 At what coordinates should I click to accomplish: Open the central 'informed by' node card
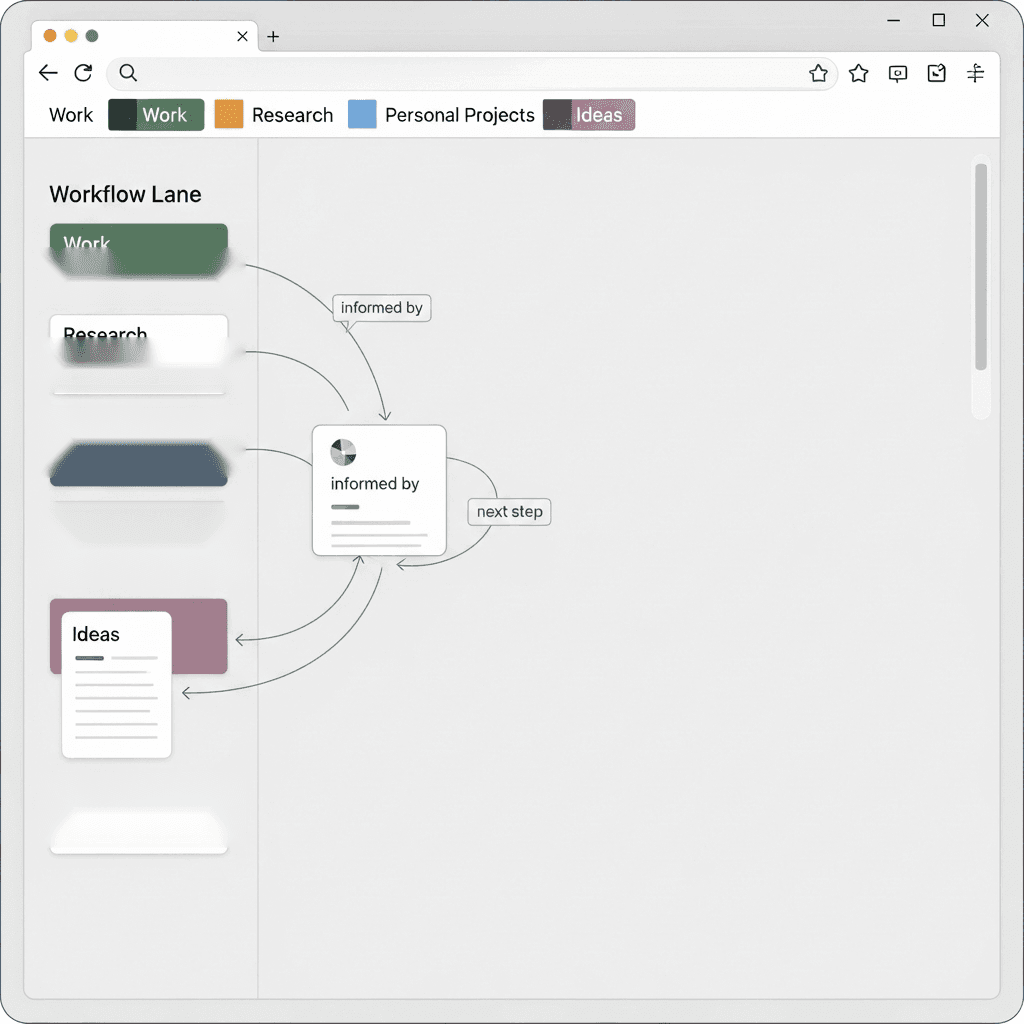pos(379,490)
